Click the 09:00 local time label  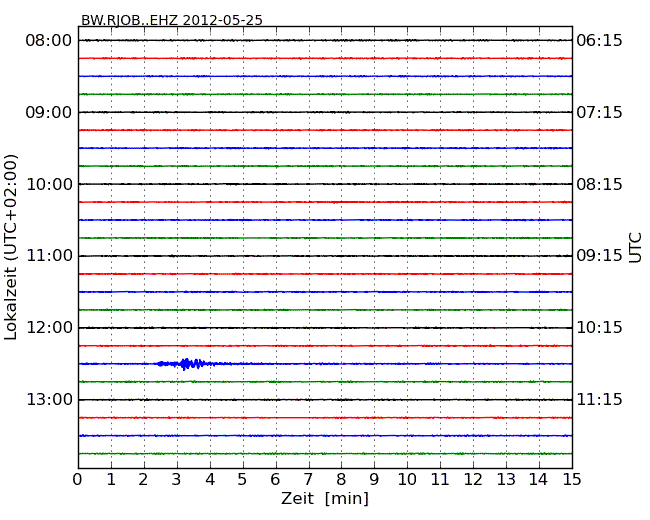tap(49, 112)
